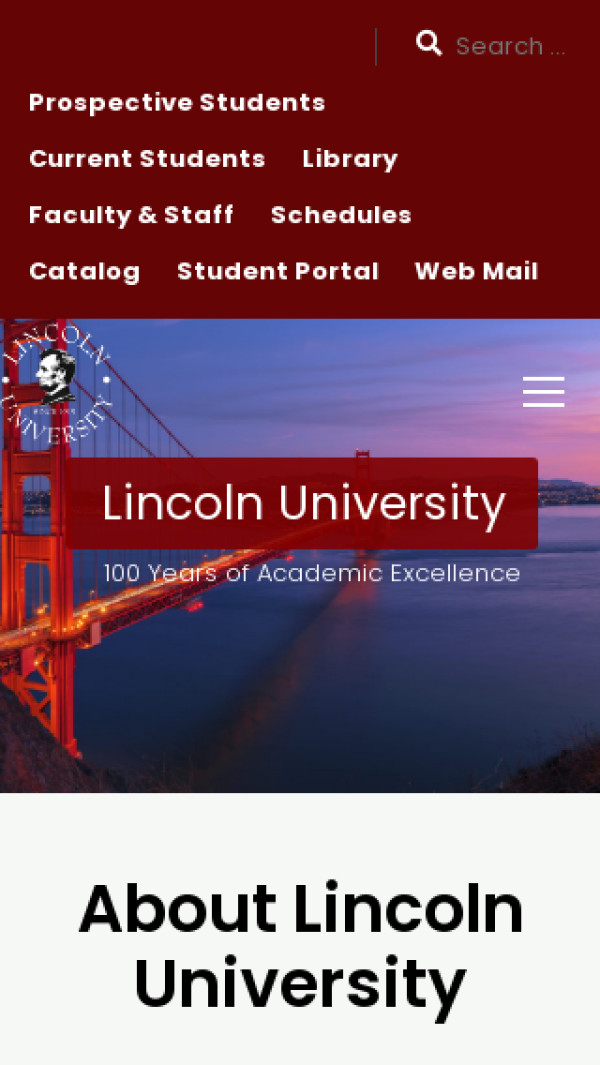This screenshot has height=1065, width=600.
Task: Select Faculty & Staff in the navigation
Action: click(x=131, y=215)
